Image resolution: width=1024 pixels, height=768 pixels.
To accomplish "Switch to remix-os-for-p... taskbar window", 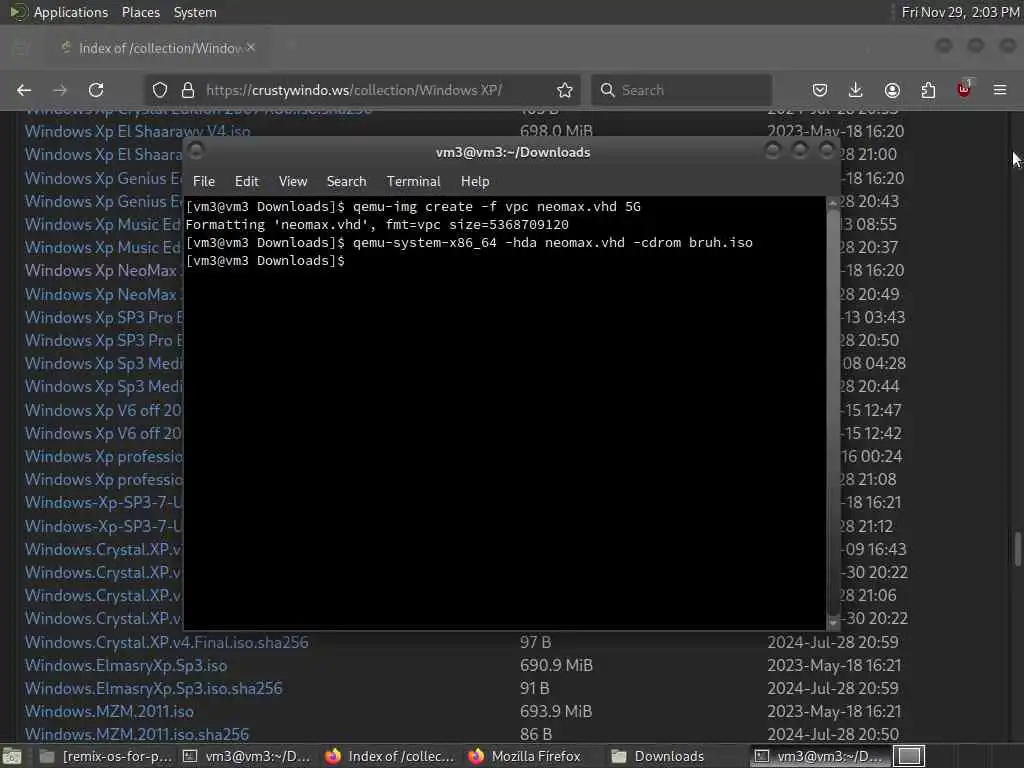I will pos(106,756).
